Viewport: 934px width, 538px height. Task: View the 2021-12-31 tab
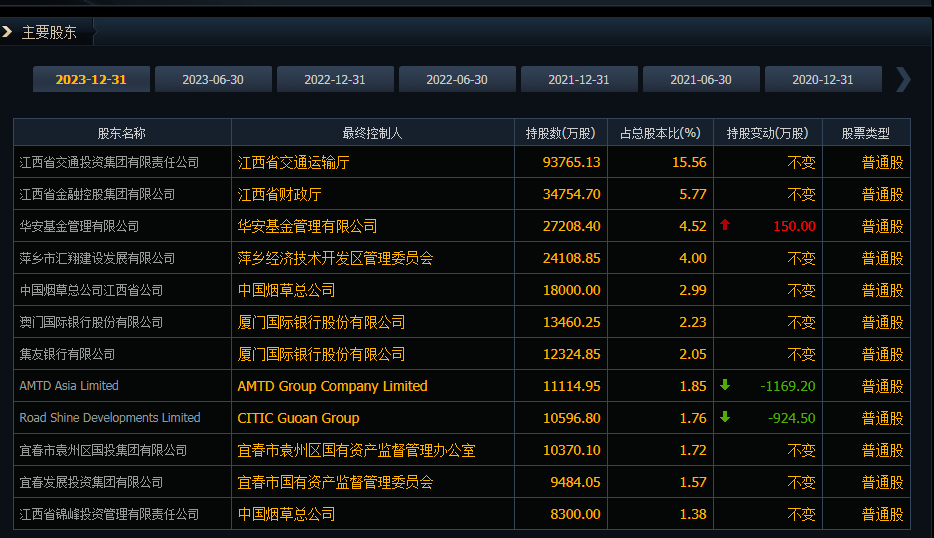pyautogui.click(x=579, y=80)
